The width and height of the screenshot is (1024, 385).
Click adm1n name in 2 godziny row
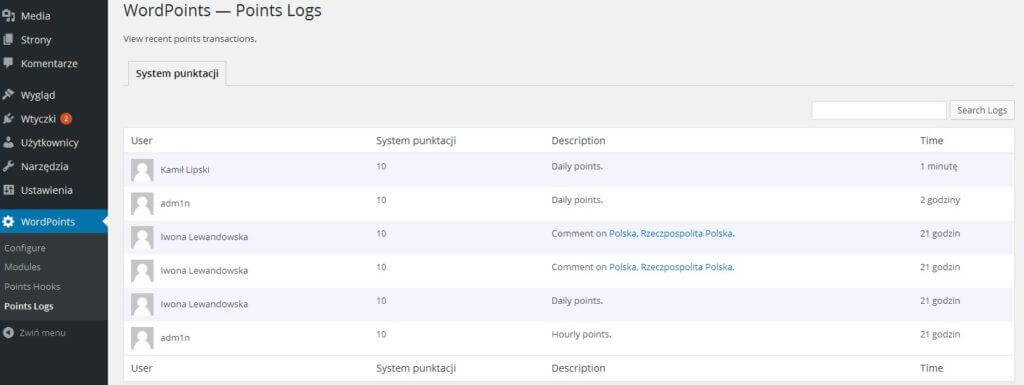click(x=175, y=204)
